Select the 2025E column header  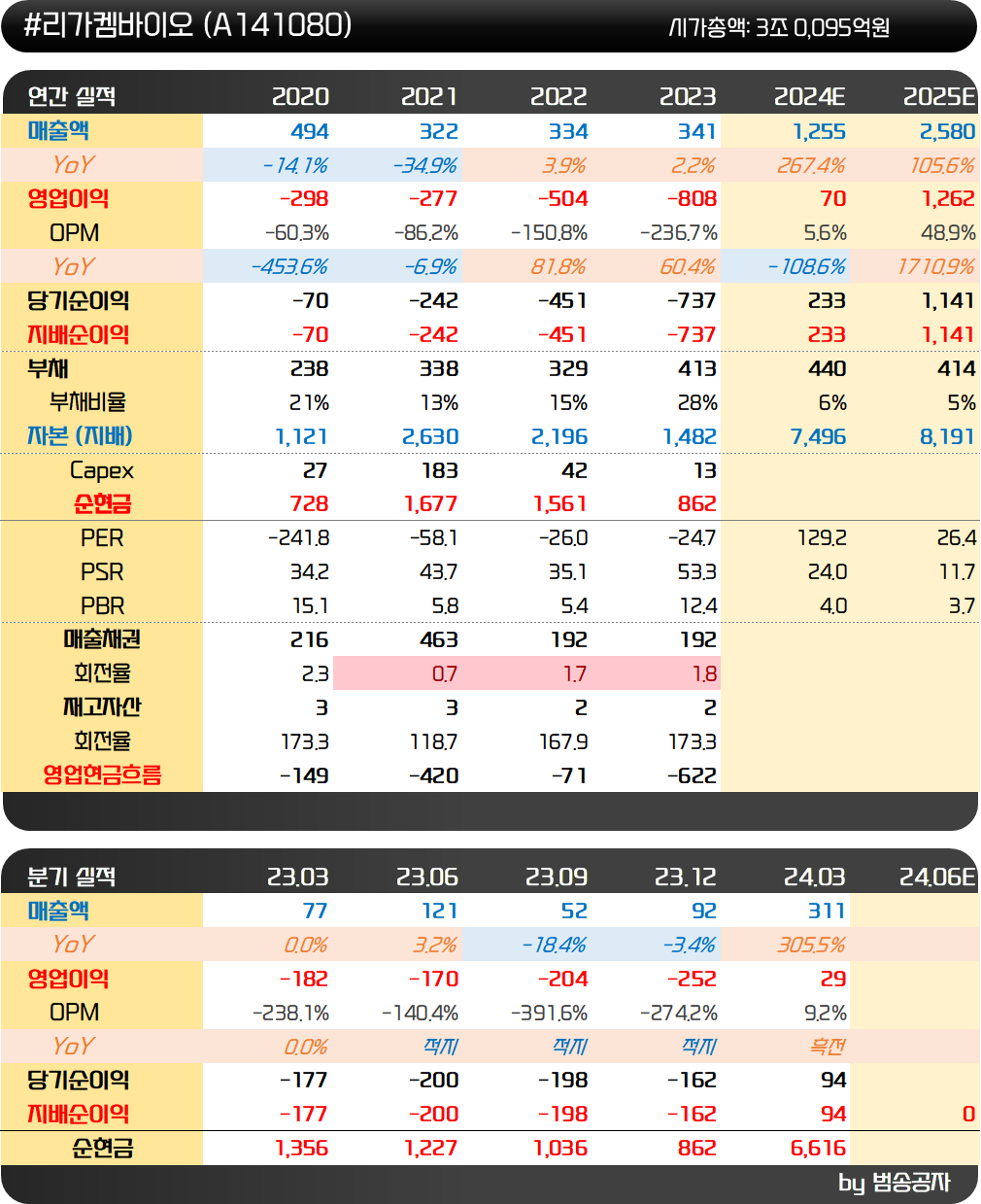pyautogui.click(x=939, y=96)
